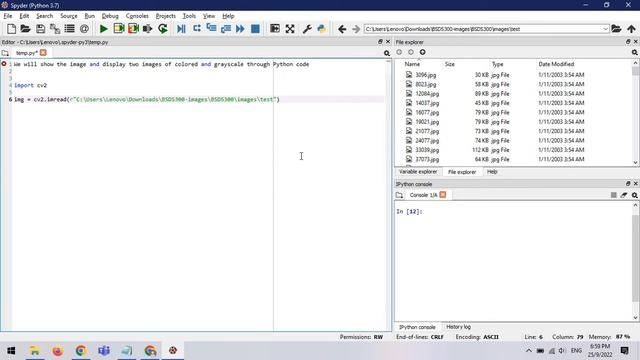Viewport: 640px width, 360px height.
Task: Open the working directory path dropdown
Action: pos(605,29)
